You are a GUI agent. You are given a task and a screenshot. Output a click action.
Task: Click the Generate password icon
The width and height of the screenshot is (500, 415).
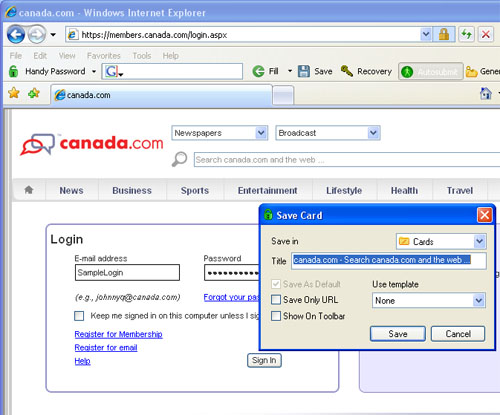tap(471, 71)
